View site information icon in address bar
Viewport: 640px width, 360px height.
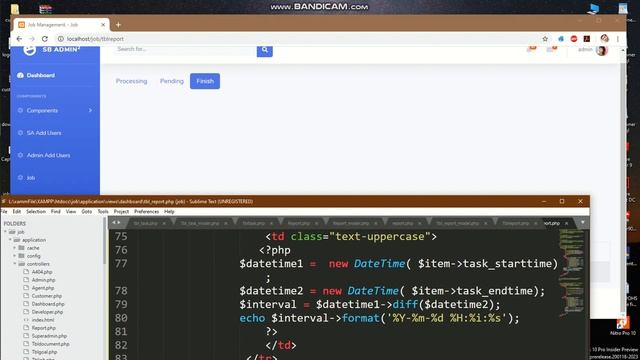tap(60, 39)
